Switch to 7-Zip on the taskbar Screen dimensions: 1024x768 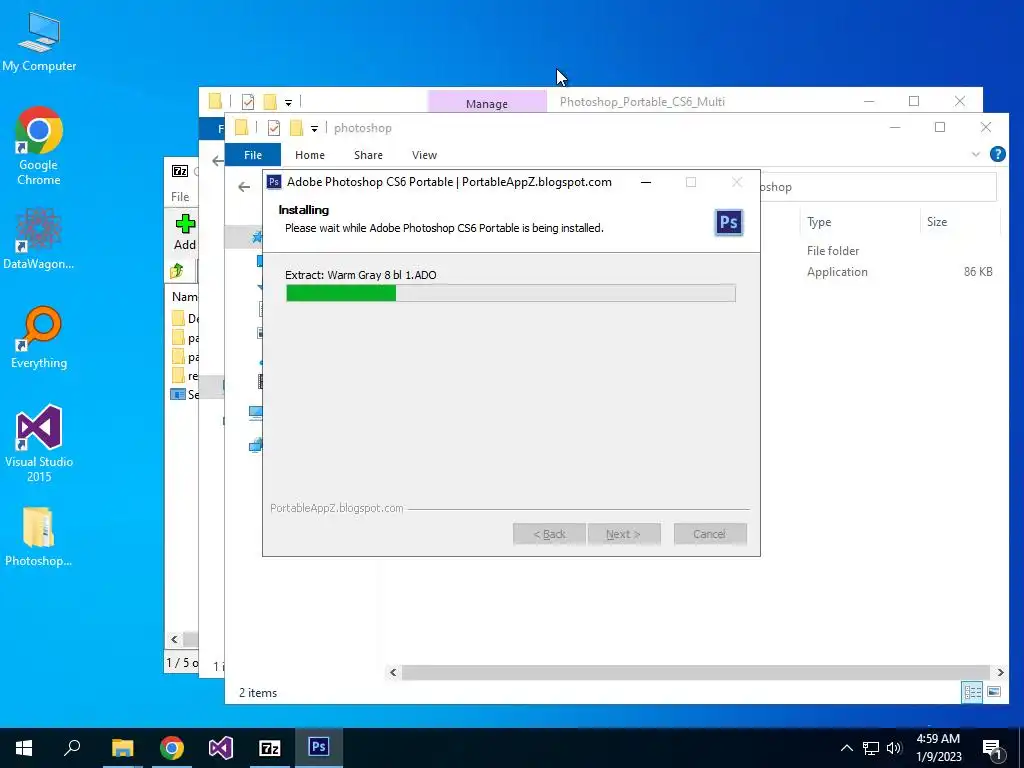[x=270, y=748]
